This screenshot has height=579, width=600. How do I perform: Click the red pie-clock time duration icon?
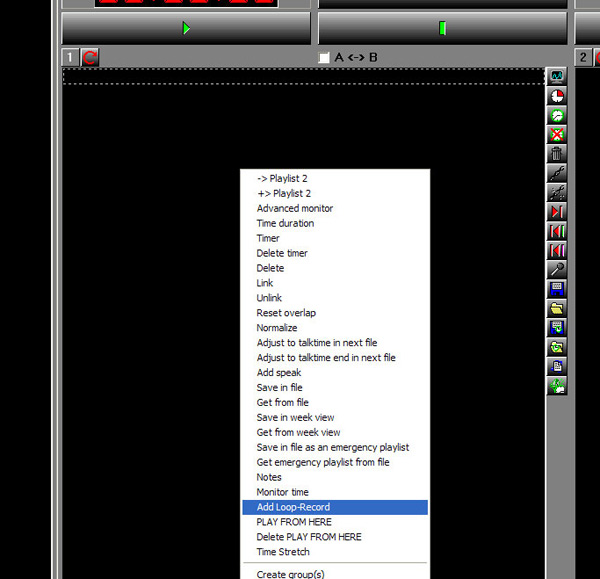(x=557, y=96)
